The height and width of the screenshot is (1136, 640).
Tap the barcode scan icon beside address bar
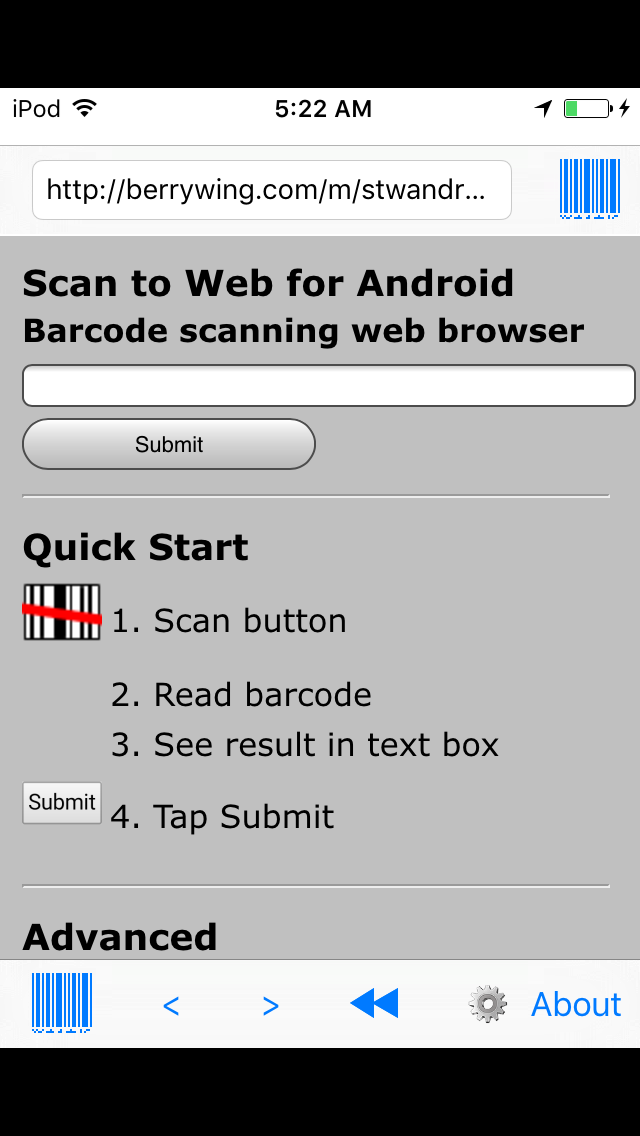(x=590, y=188)
